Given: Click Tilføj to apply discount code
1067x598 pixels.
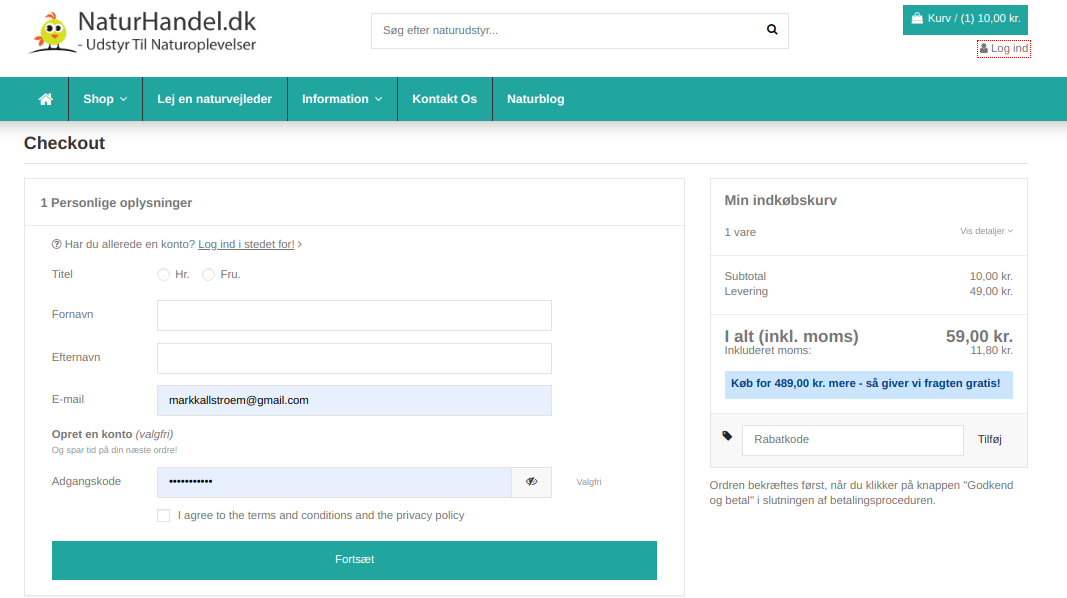Looking at the screenshot, I should (989, 439).
